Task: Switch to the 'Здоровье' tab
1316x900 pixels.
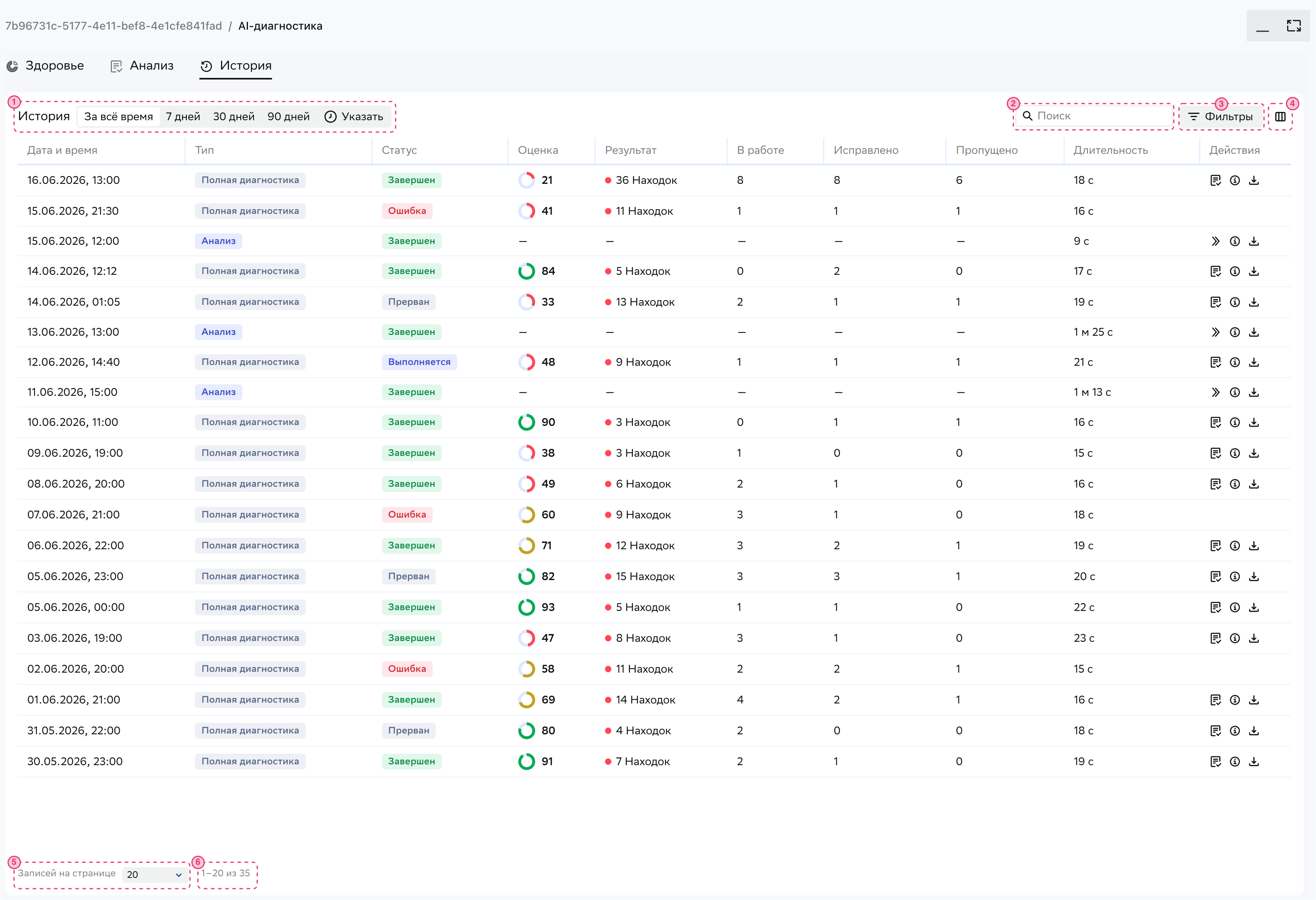Action: tap(45, 66)
